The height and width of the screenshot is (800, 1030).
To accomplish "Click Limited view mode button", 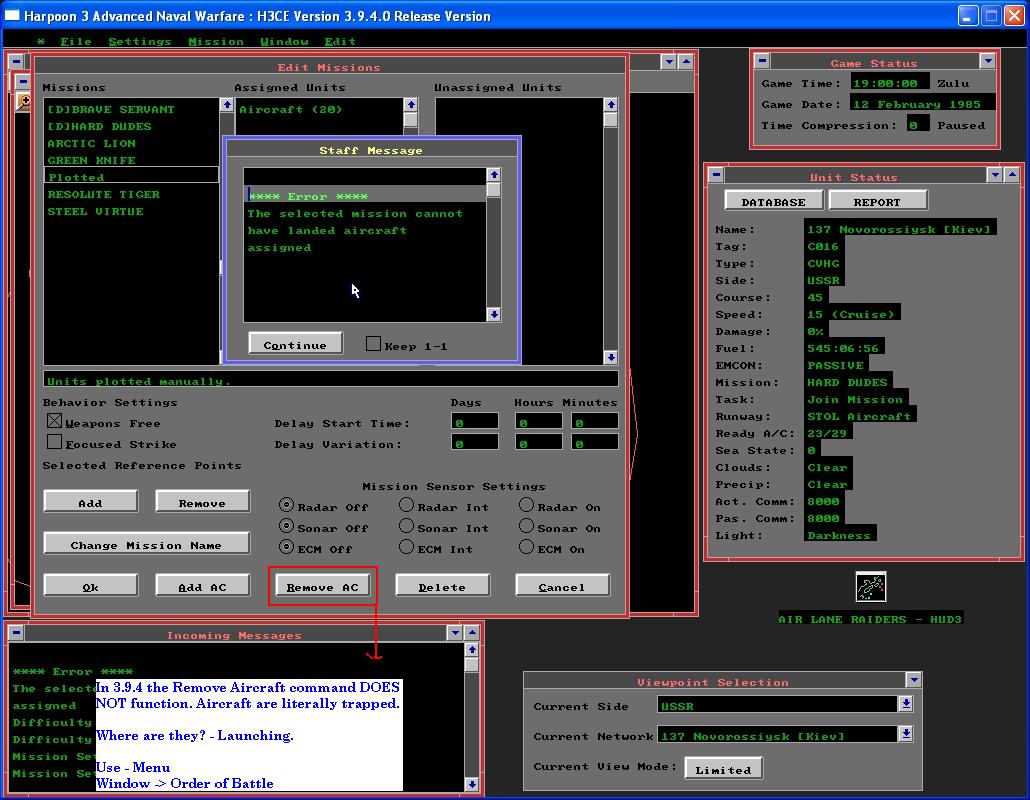I will click(x=723, y=768).
